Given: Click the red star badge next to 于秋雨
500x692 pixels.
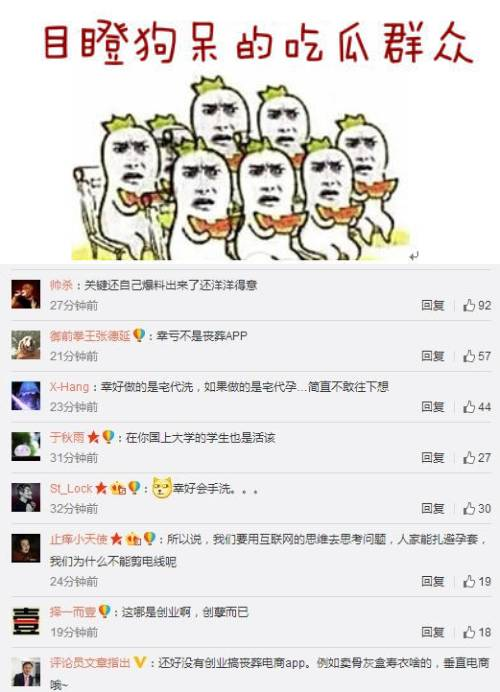Looking at the screenshot, I should pyautogui.click(x=94, y=437).
